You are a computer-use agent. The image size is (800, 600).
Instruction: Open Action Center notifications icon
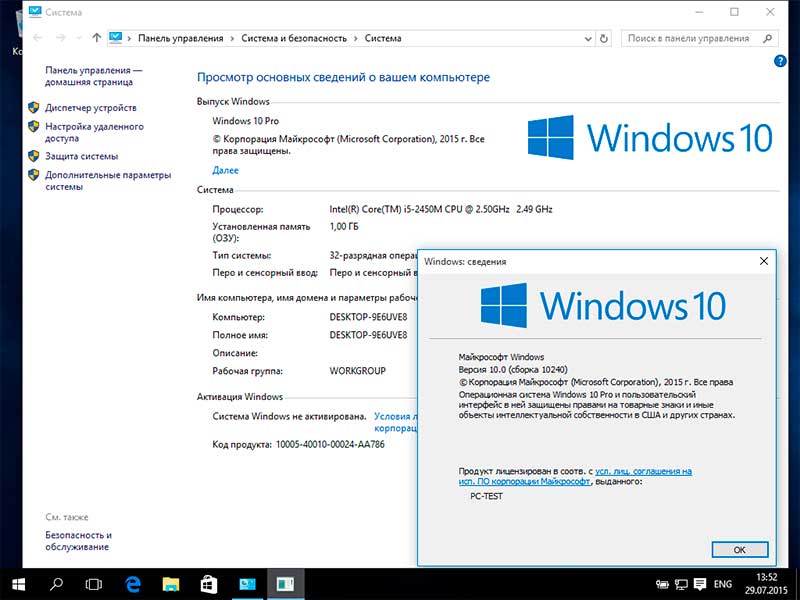(700, 584)
